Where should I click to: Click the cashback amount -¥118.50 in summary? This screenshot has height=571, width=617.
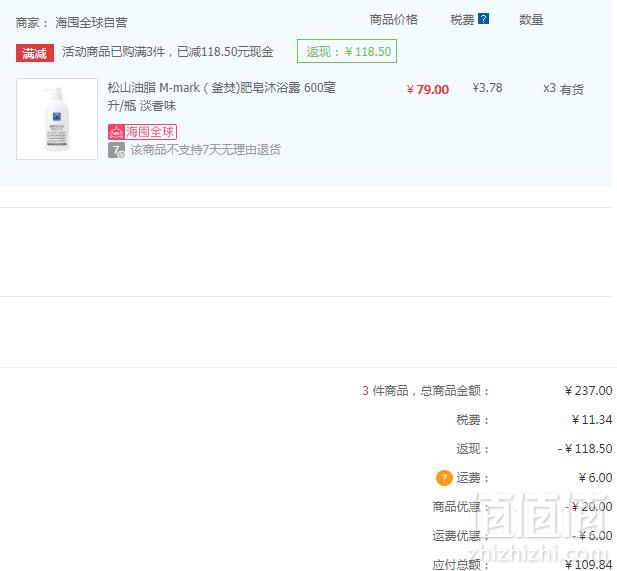tap(585, 448)
